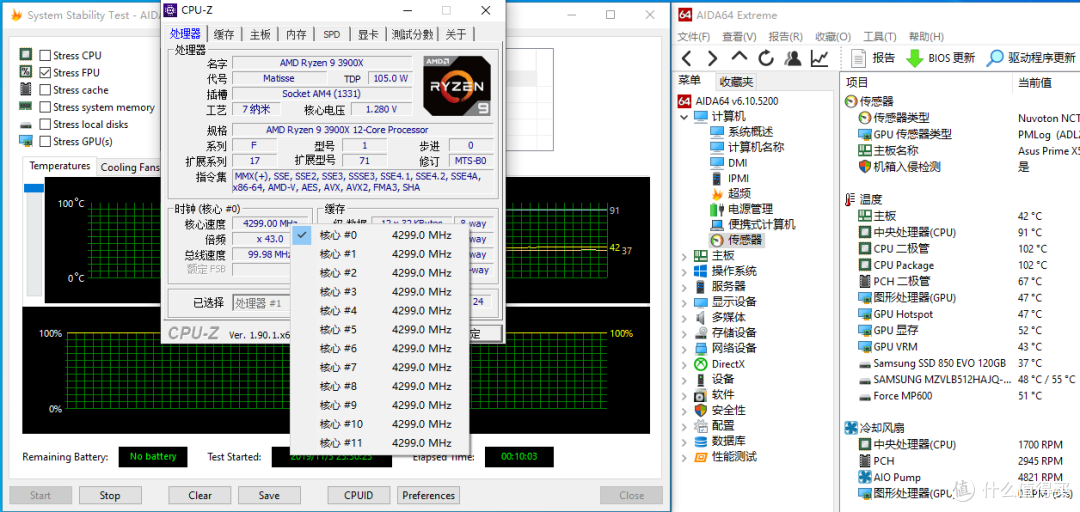Click the 性能测试 benchmark tree item
Image resolution: width=1080 pixels, height=512 pixels.
[726, 456]
